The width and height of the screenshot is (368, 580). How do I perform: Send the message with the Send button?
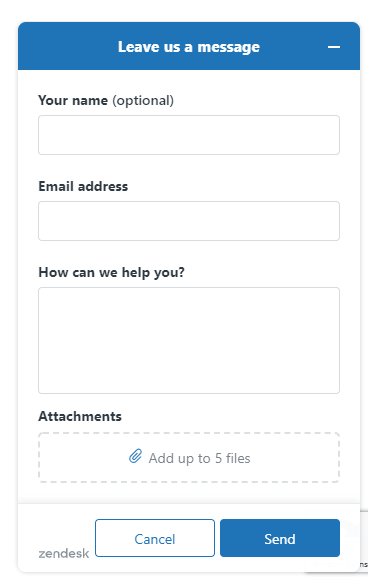(x=280, y=538)
